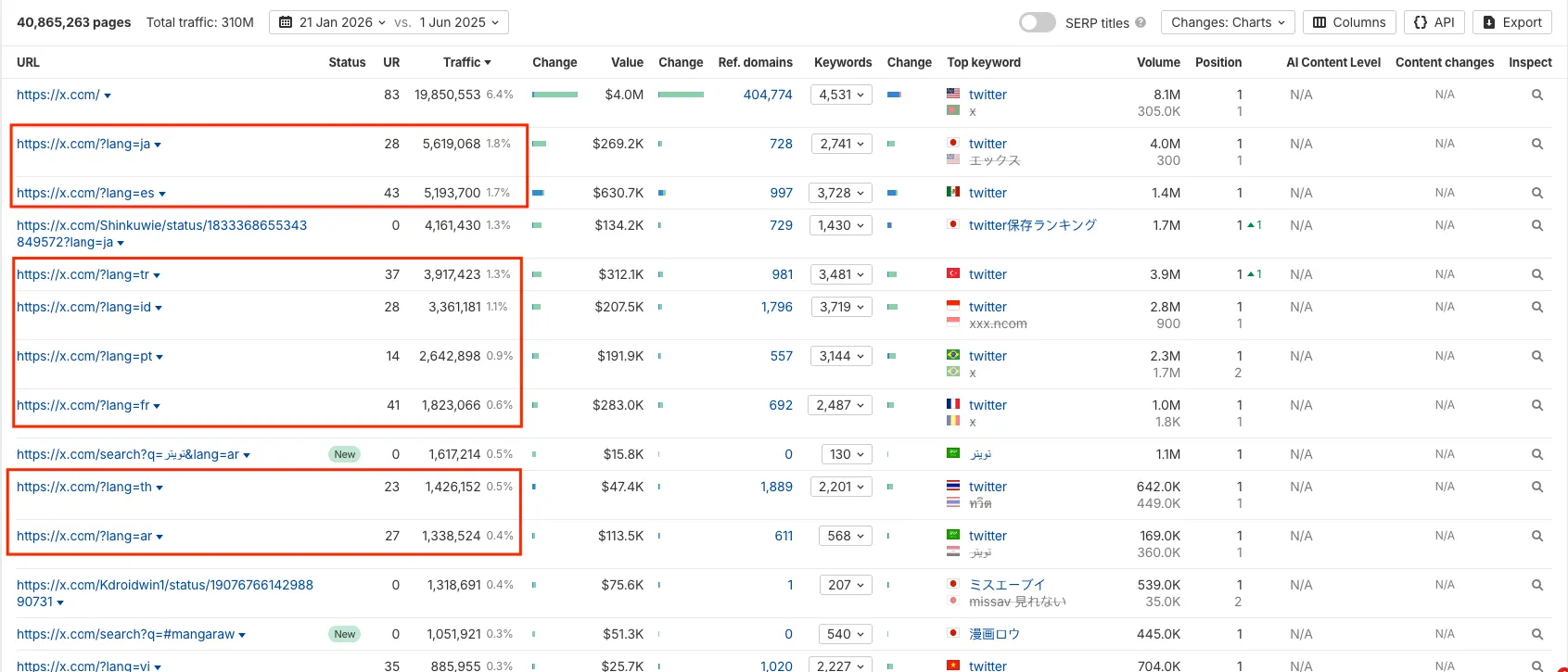Viewport: 1568px width, 672px height.
Task: Open the https://x.com/?lang=ja link
Action: 83,144
